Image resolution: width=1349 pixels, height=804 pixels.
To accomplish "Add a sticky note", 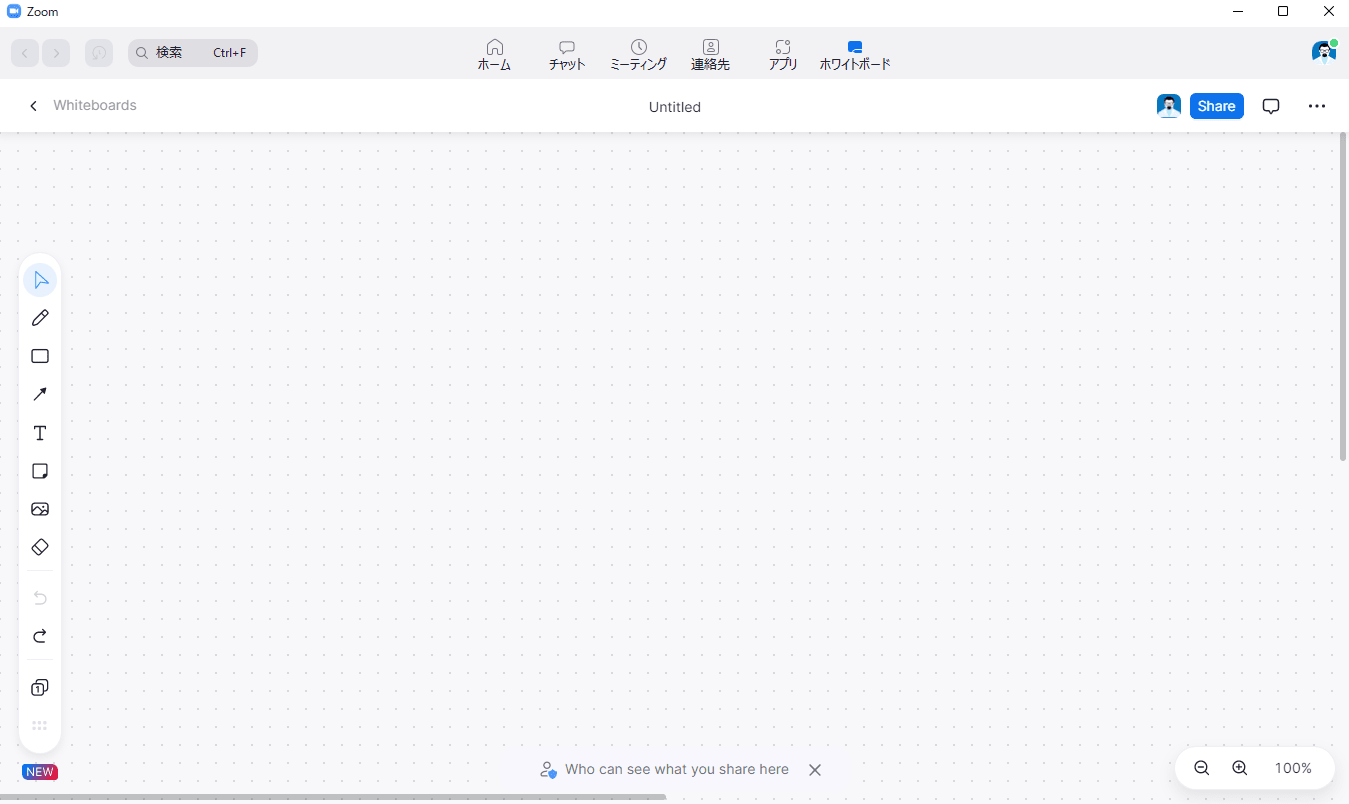I will (x=40, y=471).
